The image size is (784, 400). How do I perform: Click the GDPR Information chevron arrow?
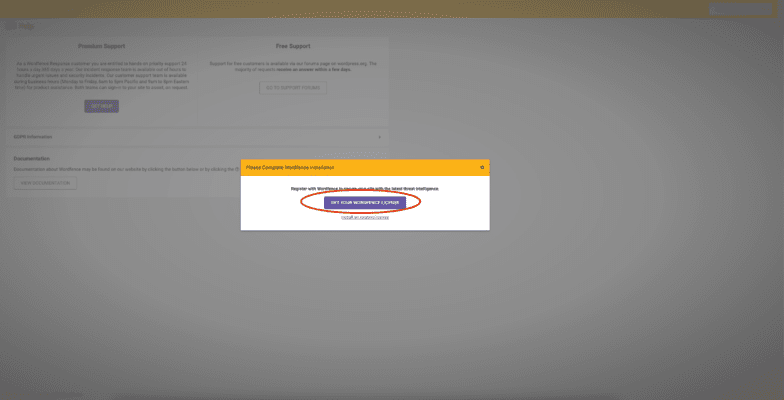click(380, 136)
